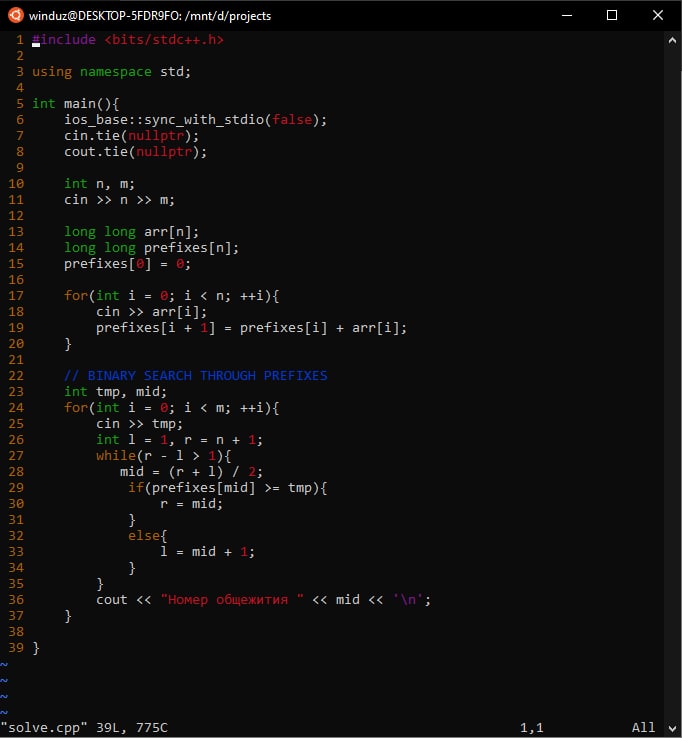Click the 'All' scroll position indicator
682x738 pixels.
[643, 728]
